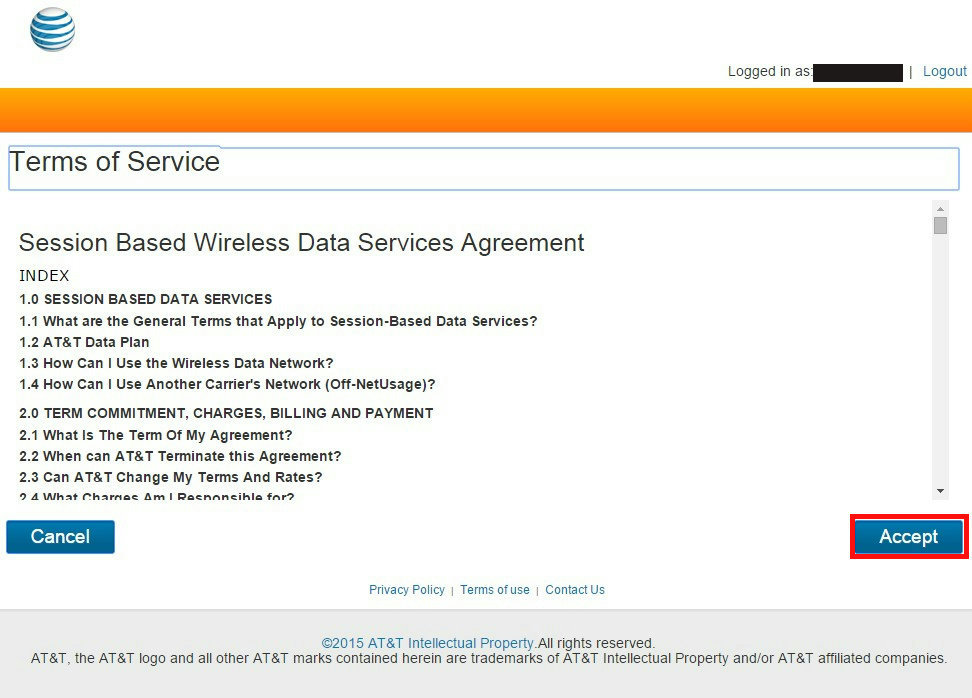Click the scrollbar up arrow

click(x=940, y=209)
